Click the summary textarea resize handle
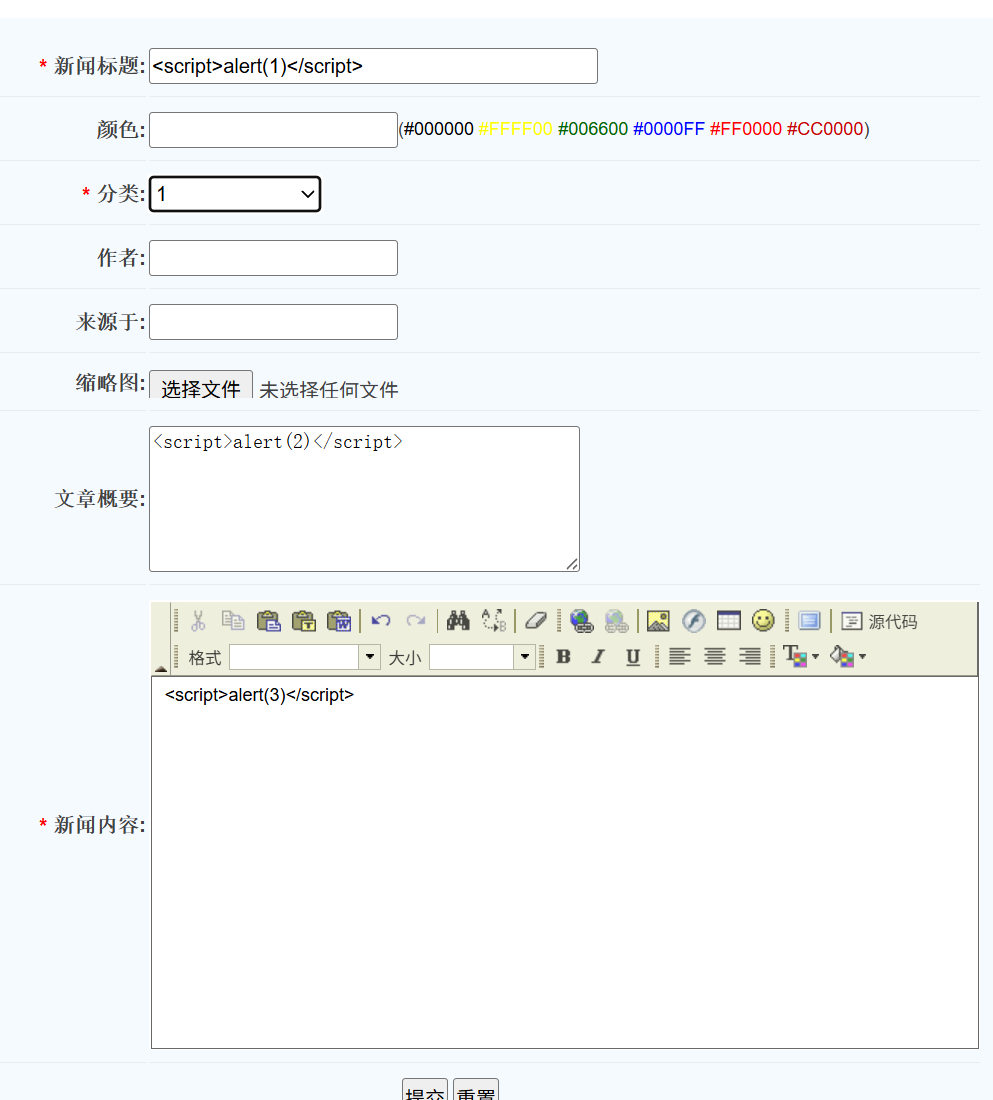The height and width of the screenshot is (1100, 993). (x=572, y=564)
